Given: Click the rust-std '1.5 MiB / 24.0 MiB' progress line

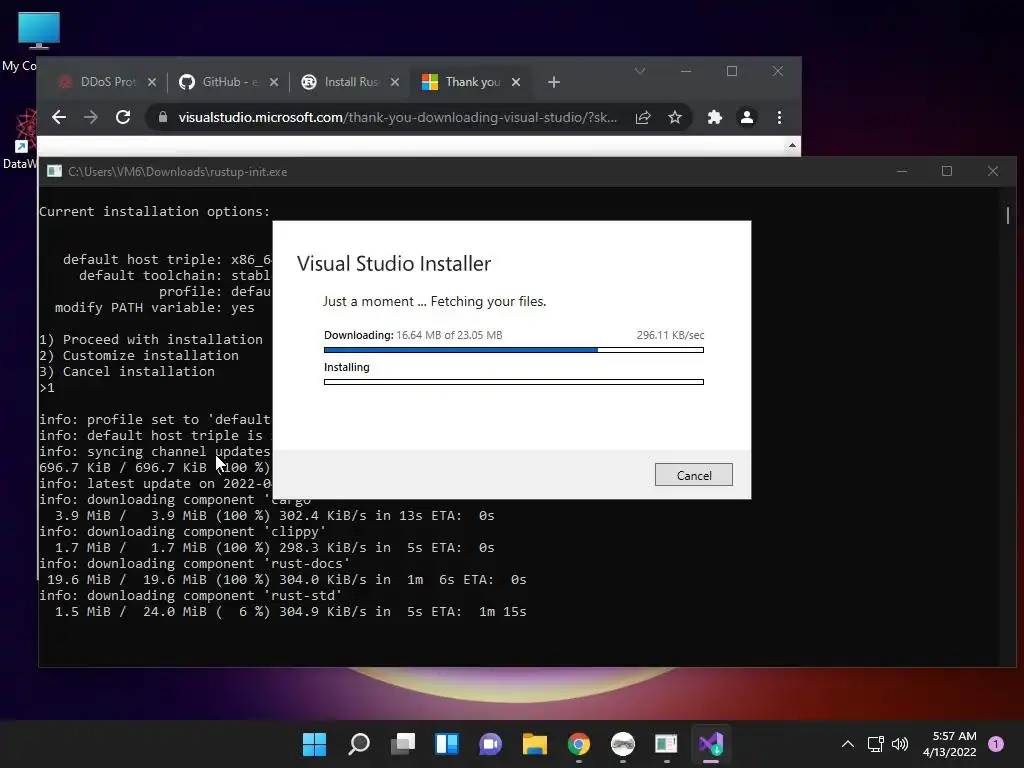Looking at the screenshot, I should pyautogui.click(x=291, y=611).
